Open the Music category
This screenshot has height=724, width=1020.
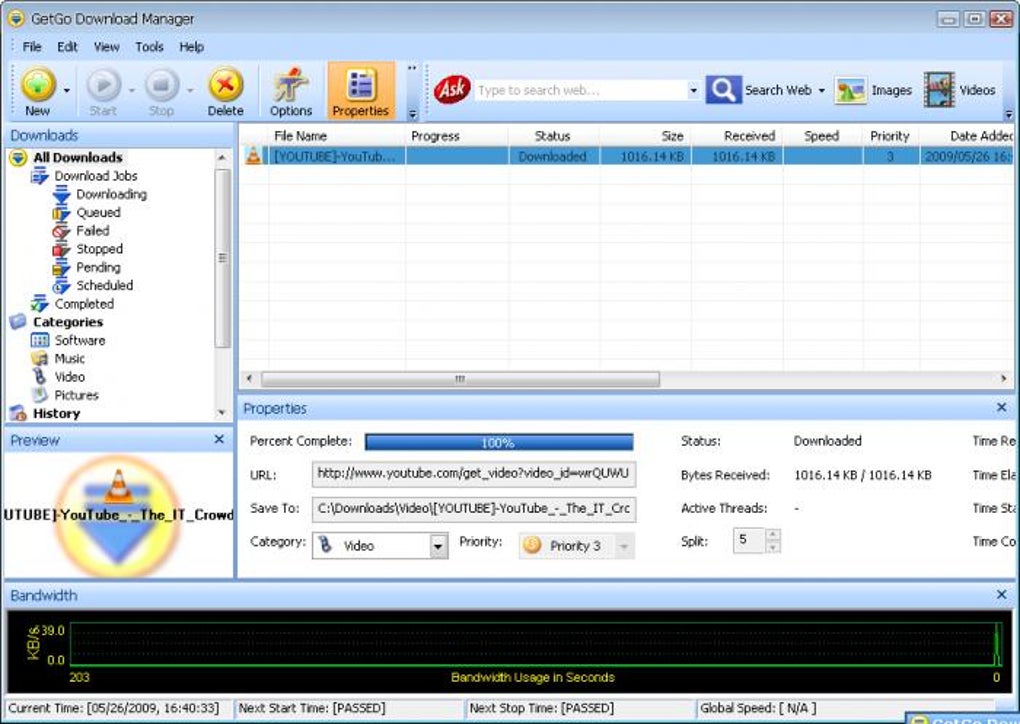click(69, 358)
